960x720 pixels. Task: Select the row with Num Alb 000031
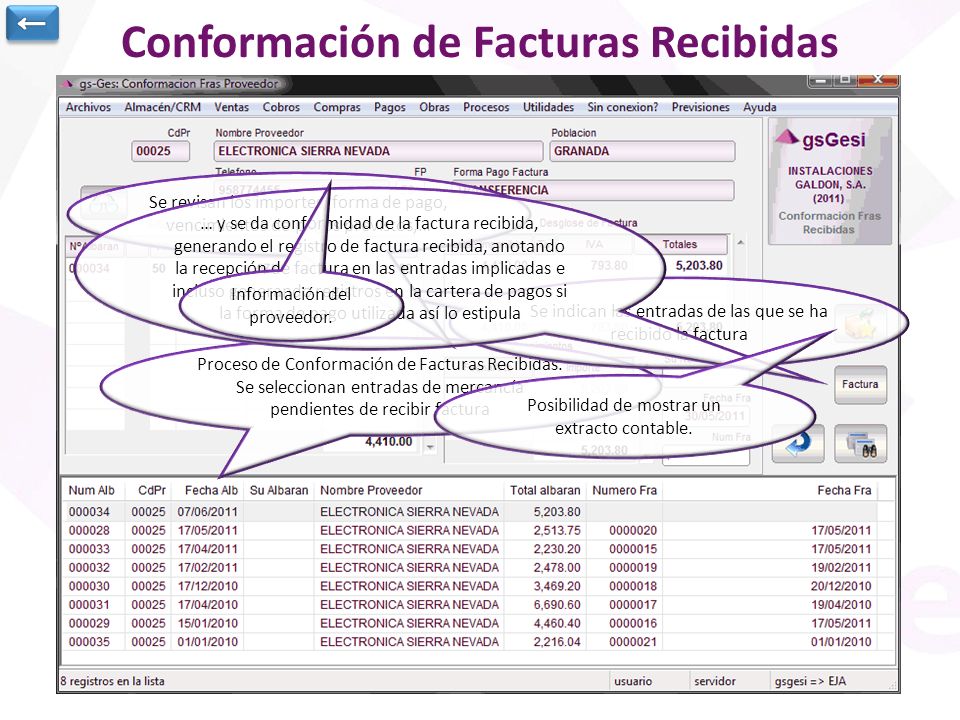point(470,605)
